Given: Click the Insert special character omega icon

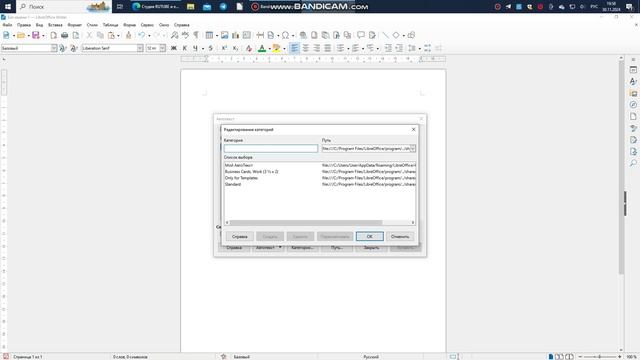Looking at the screenshot, I should [x=285, y=36].
